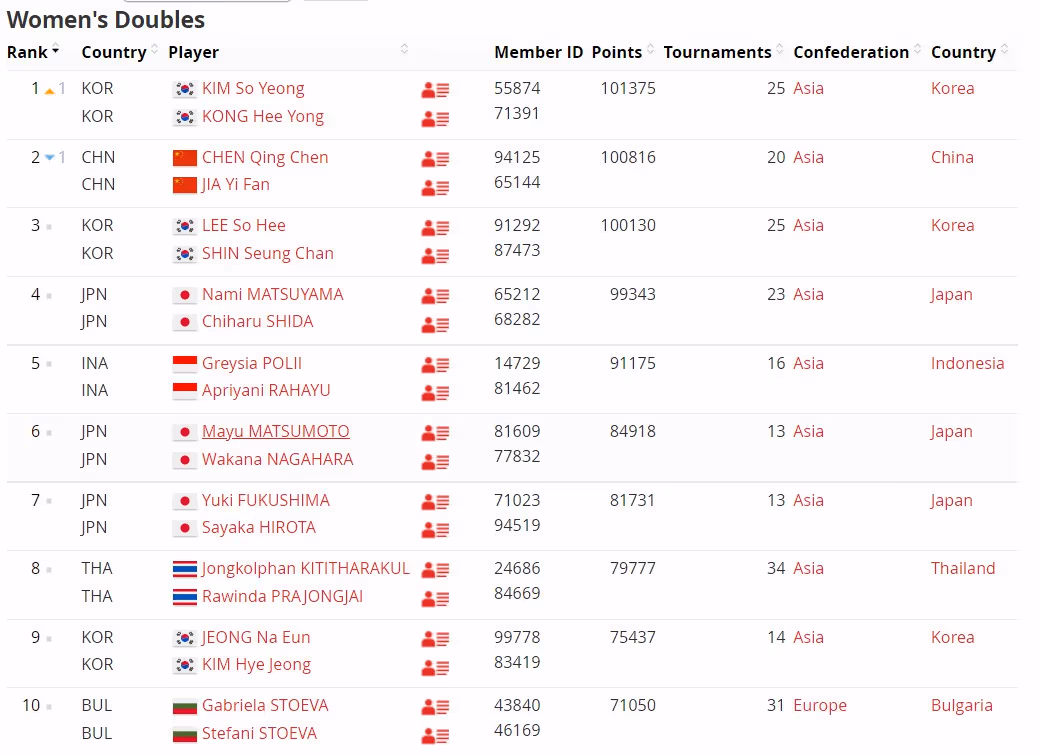Click China flag beside CHEN Qing Chen
Viewport: 1041px width, 755px height.
185,158
